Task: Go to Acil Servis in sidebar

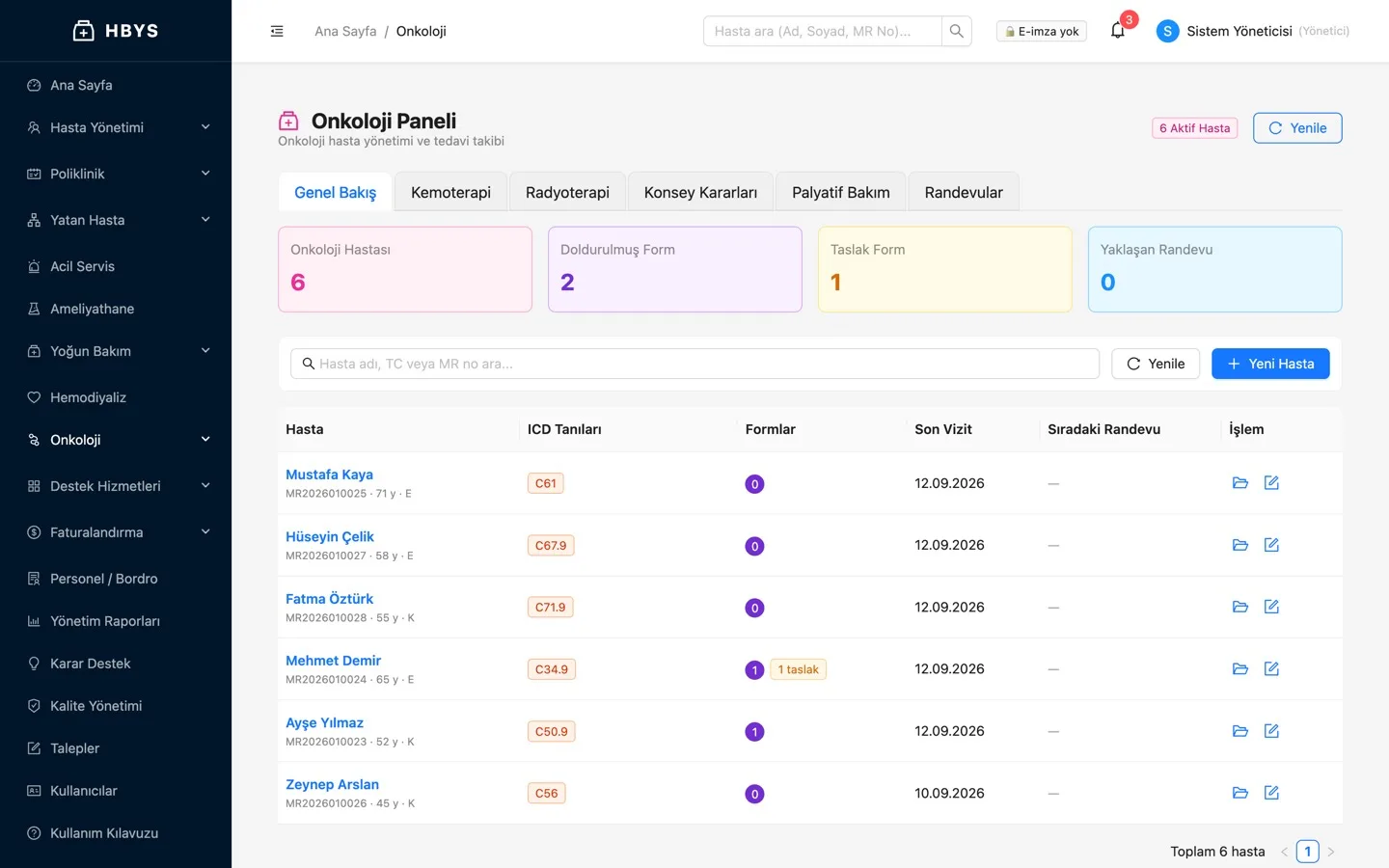Action: 116,266
